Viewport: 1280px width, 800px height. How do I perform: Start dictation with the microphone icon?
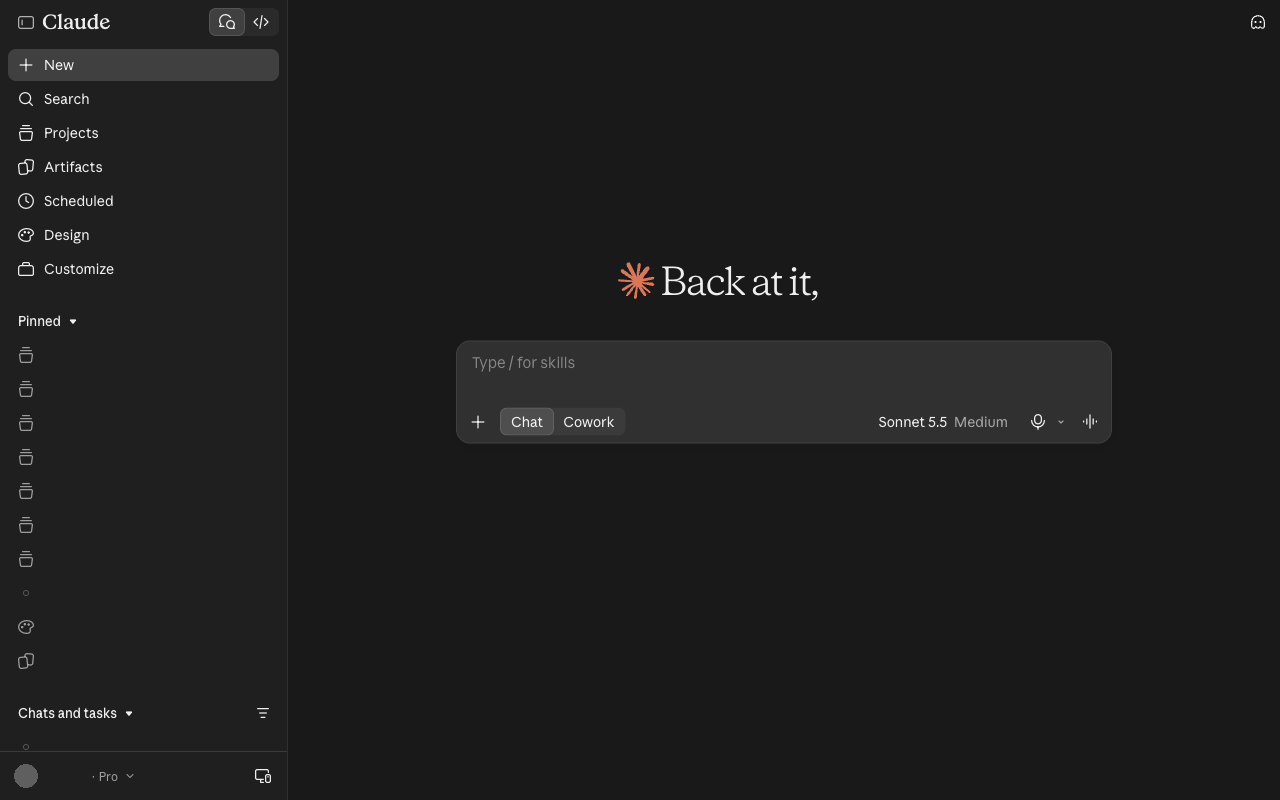click(x=1038, y=422)
